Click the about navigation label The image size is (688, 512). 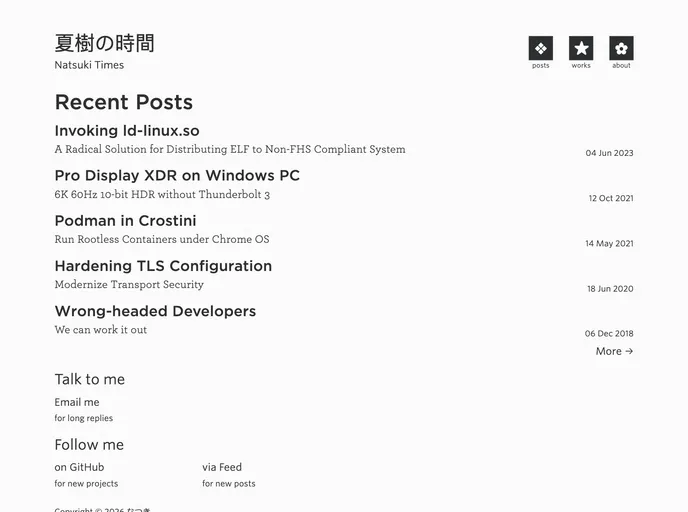pyautogui.click(x=621, y=66)
